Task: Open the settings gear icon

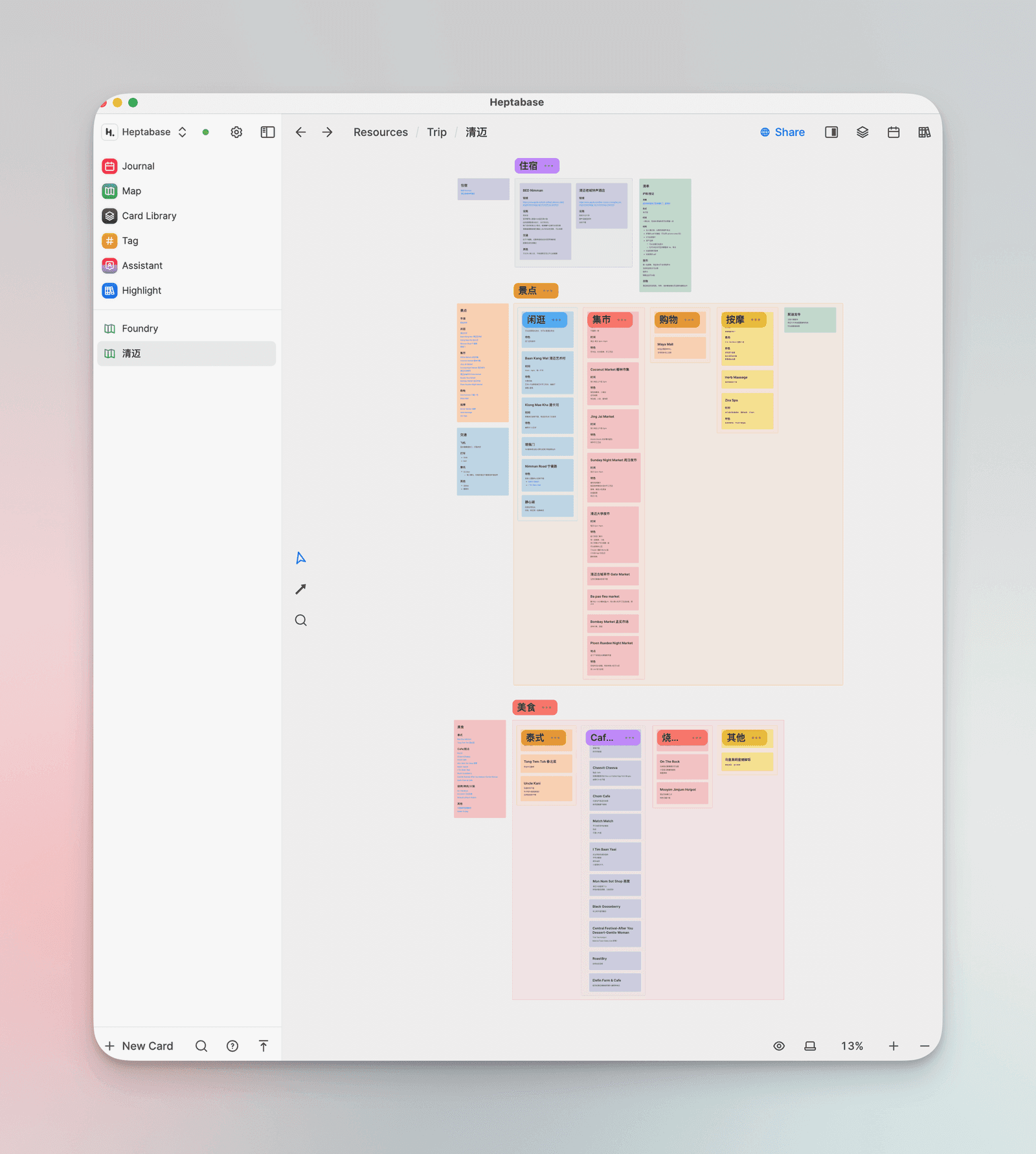Action: [236, 132]
